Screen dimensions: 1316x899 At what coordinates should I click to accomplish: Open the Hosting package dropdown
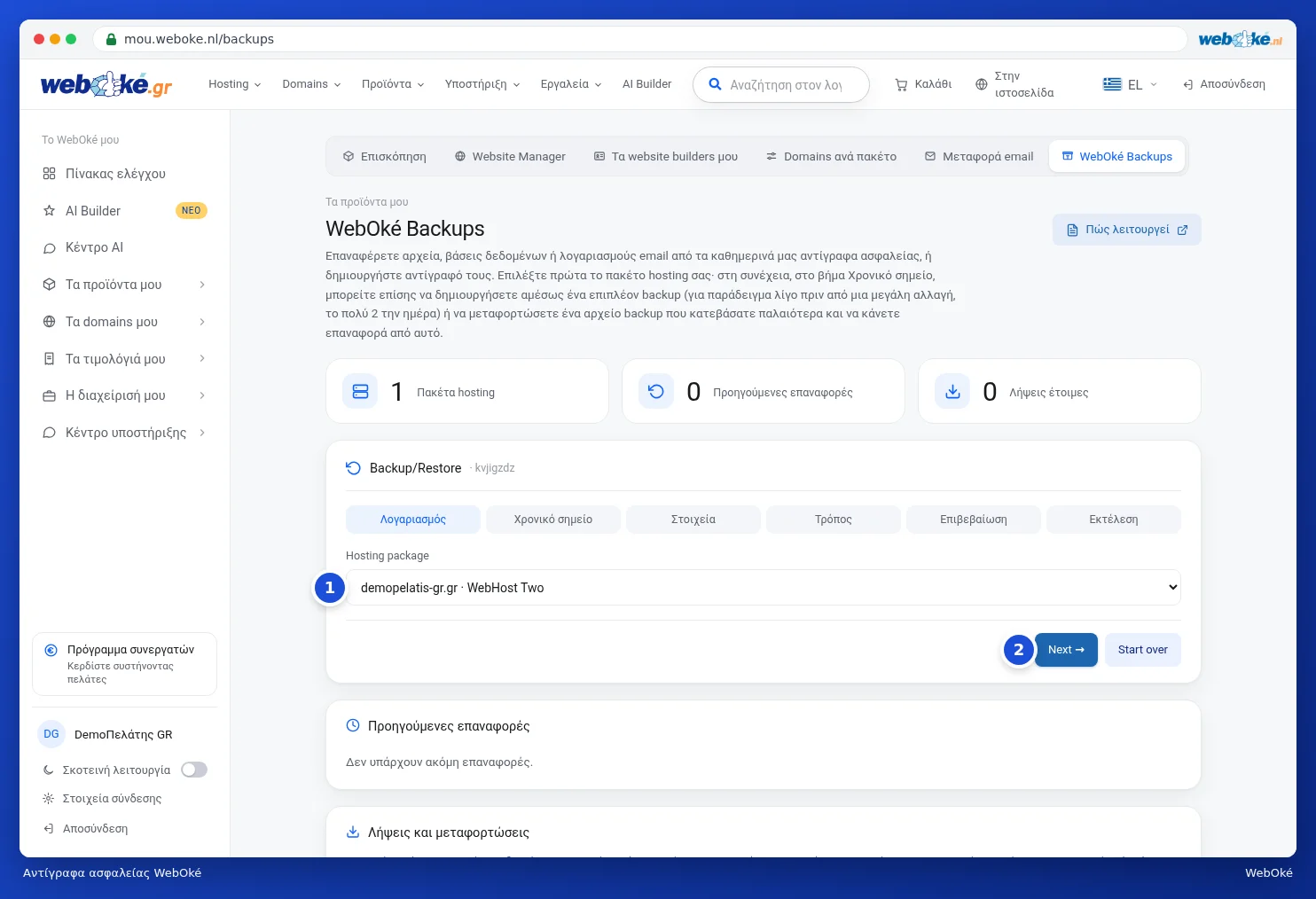[x=764, y=588]
